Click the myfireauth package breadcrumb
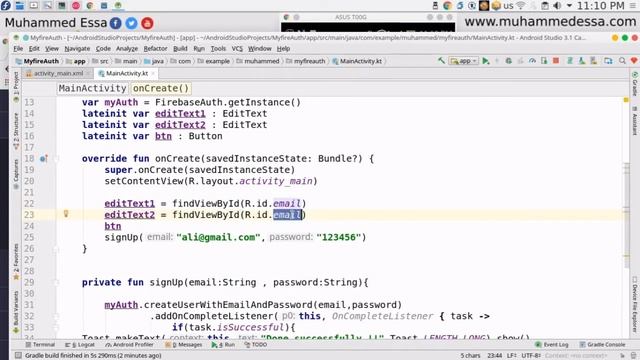 click(x=306, y=61)
